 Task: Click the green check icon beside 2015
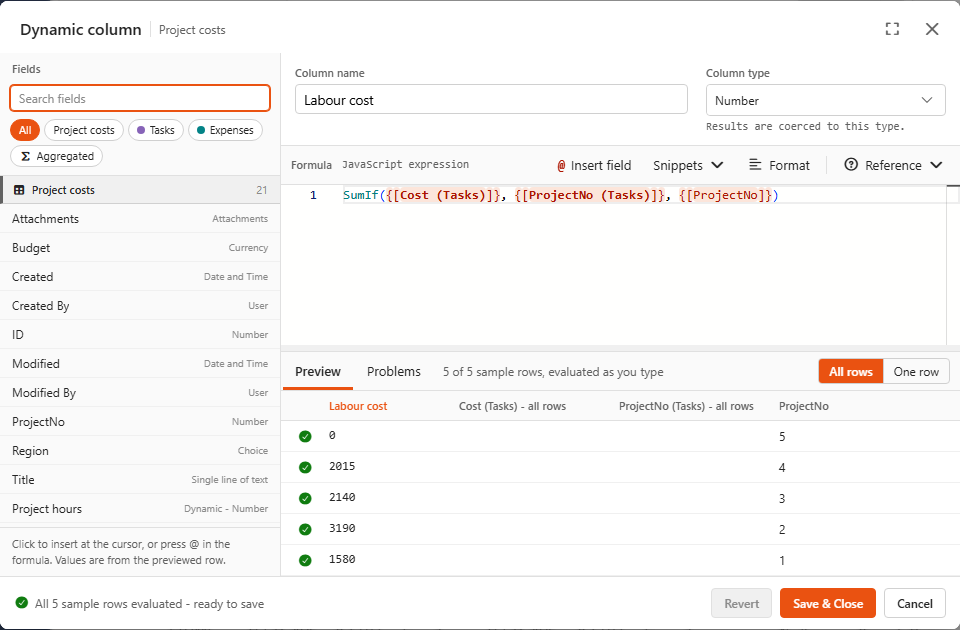(x=305, y=467)
